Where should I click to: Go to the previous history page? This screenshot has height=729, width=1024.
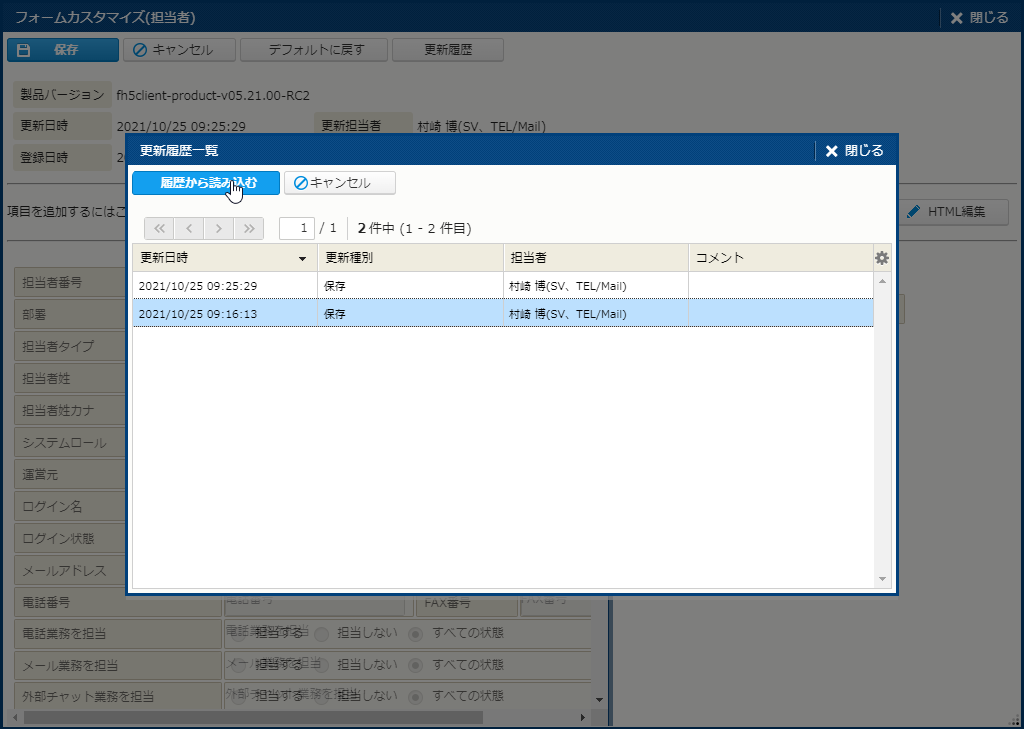pyautogui.click(x=189, y=228)
